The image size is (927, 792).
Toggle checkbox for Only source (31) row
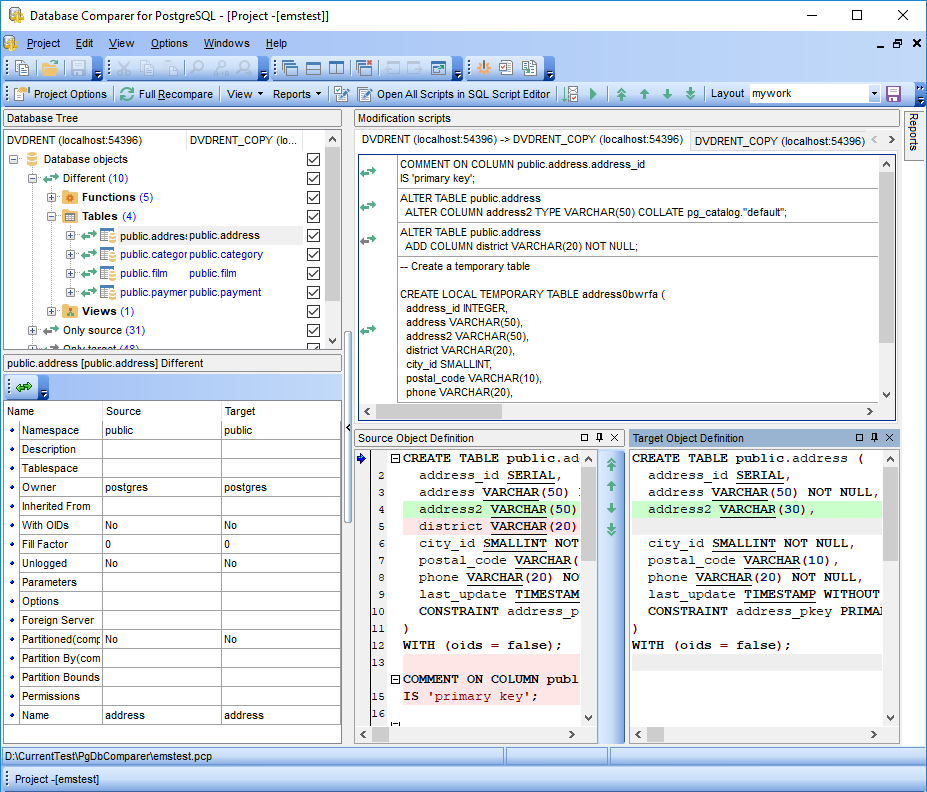[x=313, y=330]
